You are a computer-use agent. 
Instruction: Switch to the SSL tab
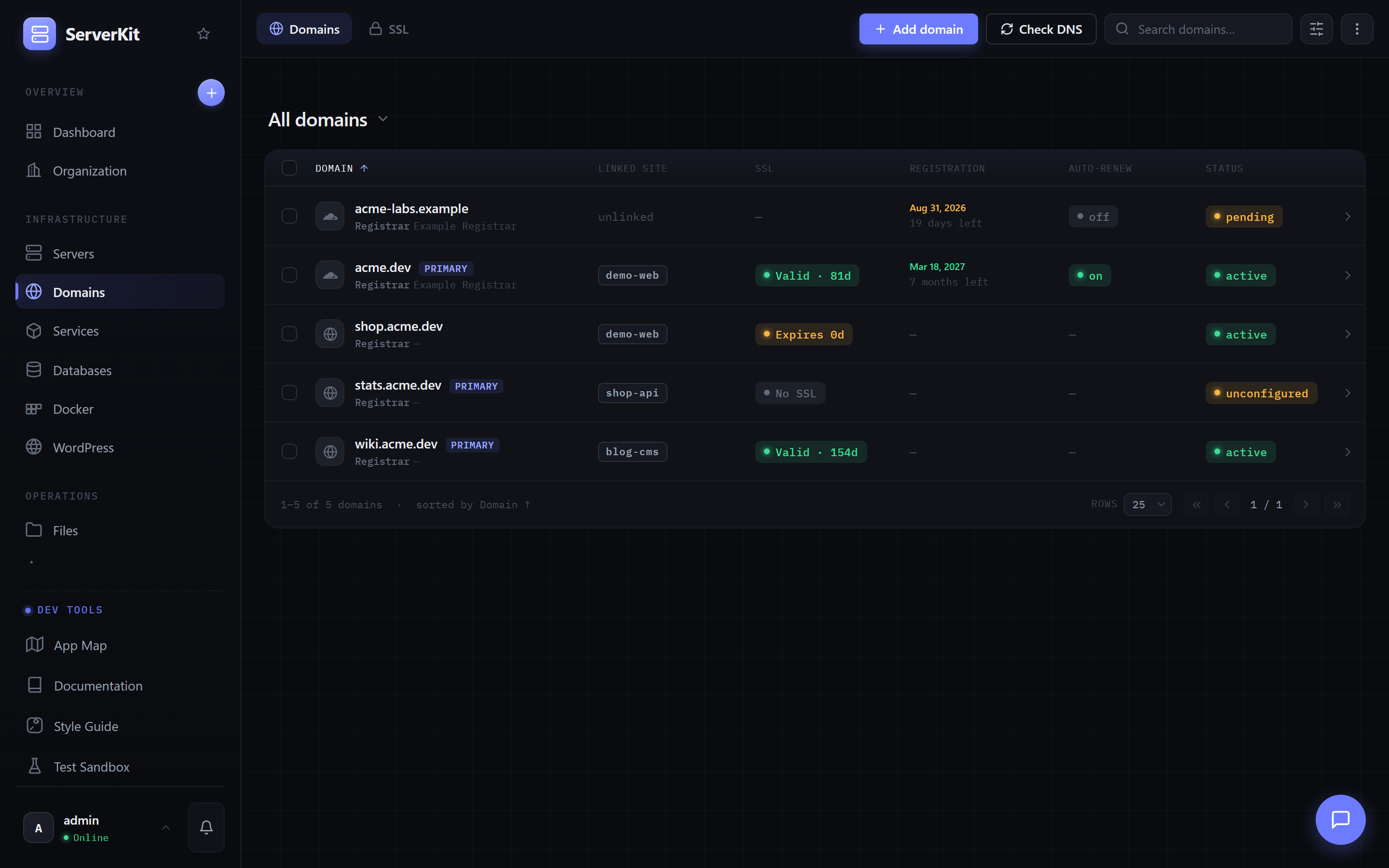(x=389, y=29)
